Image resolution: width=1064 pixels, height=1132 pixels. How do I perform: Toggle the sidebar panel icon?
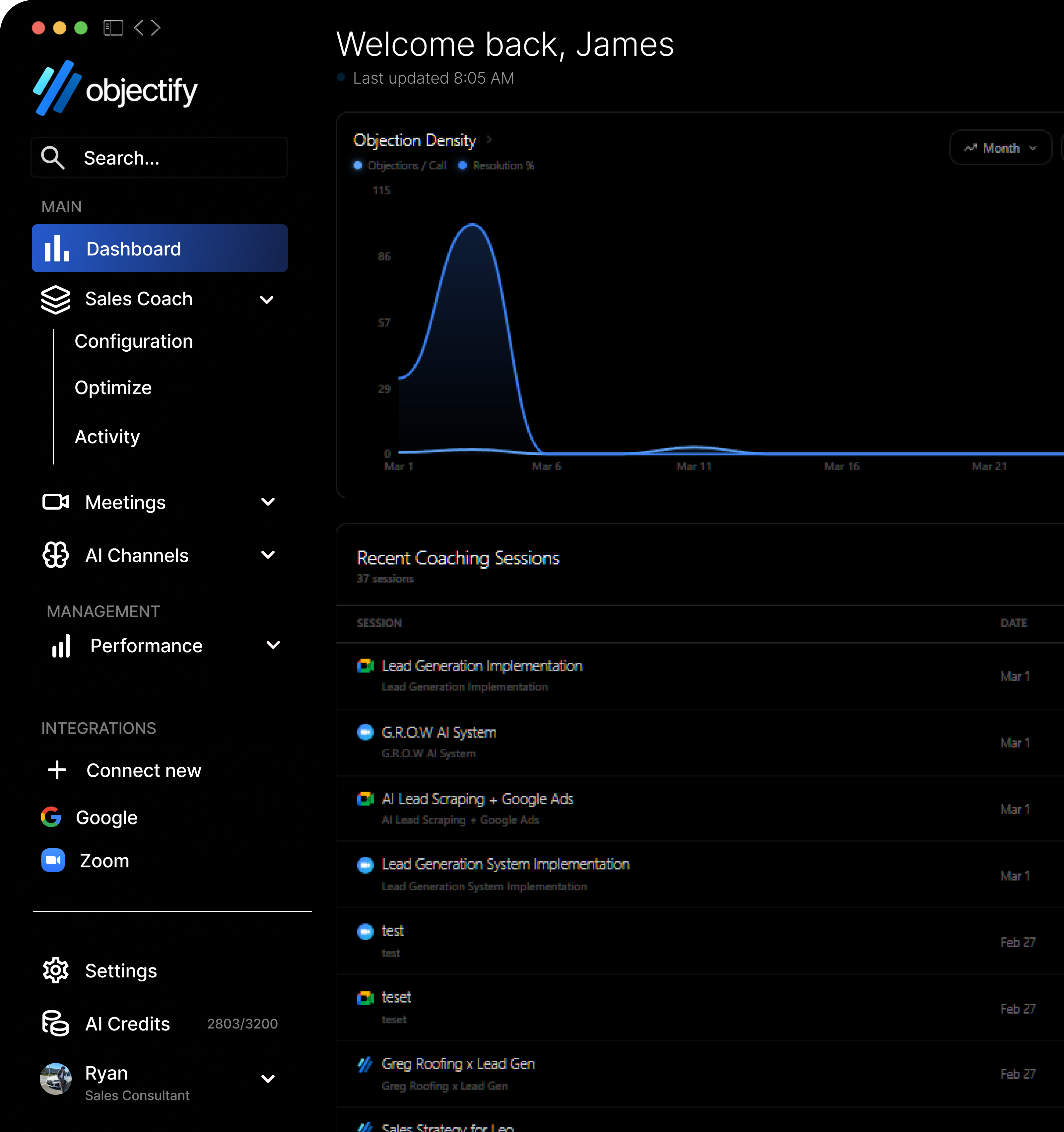point(113,27)
